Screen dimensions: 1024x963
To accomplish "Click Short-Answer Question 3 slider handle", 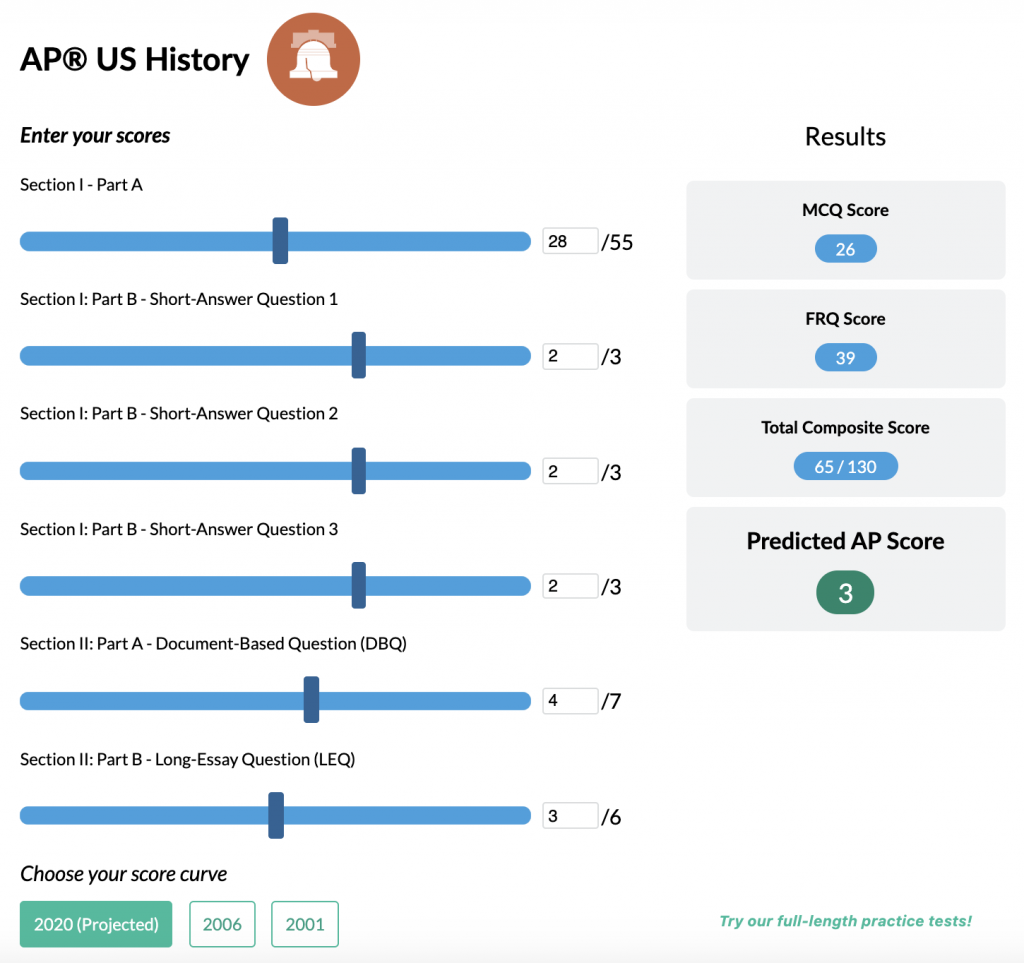I will tap(359, 586).
